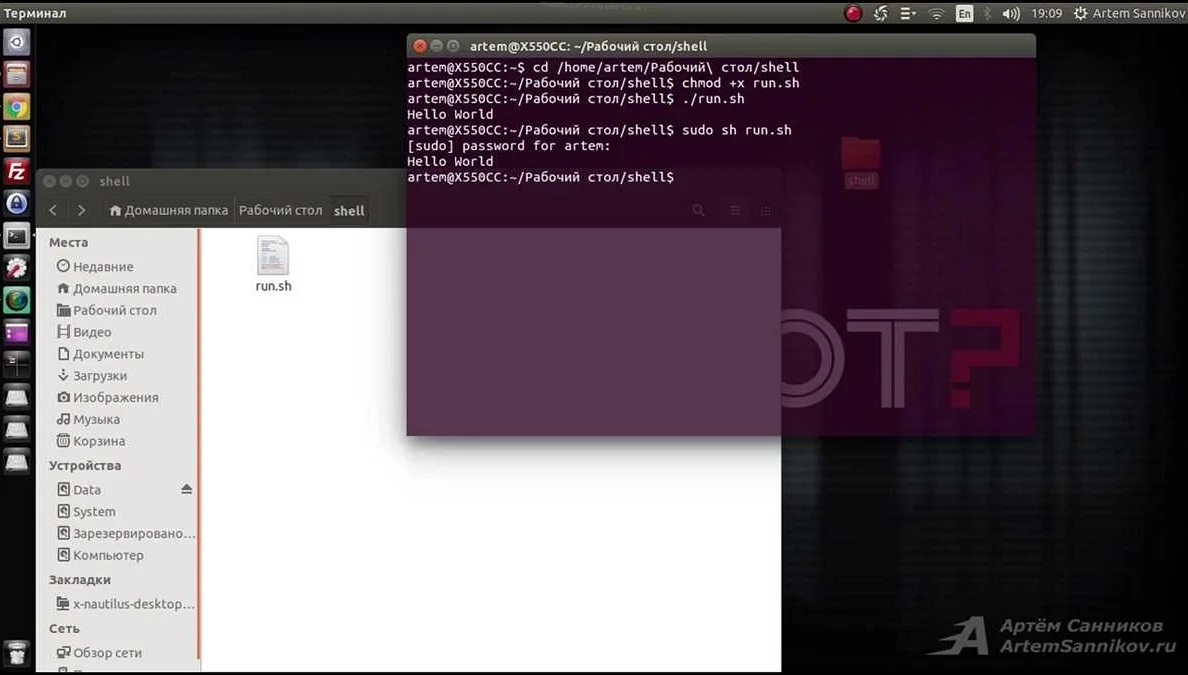Open the Files manager launcher icon
This screenshot has width=1188, height=675.
tap(17, 74)
